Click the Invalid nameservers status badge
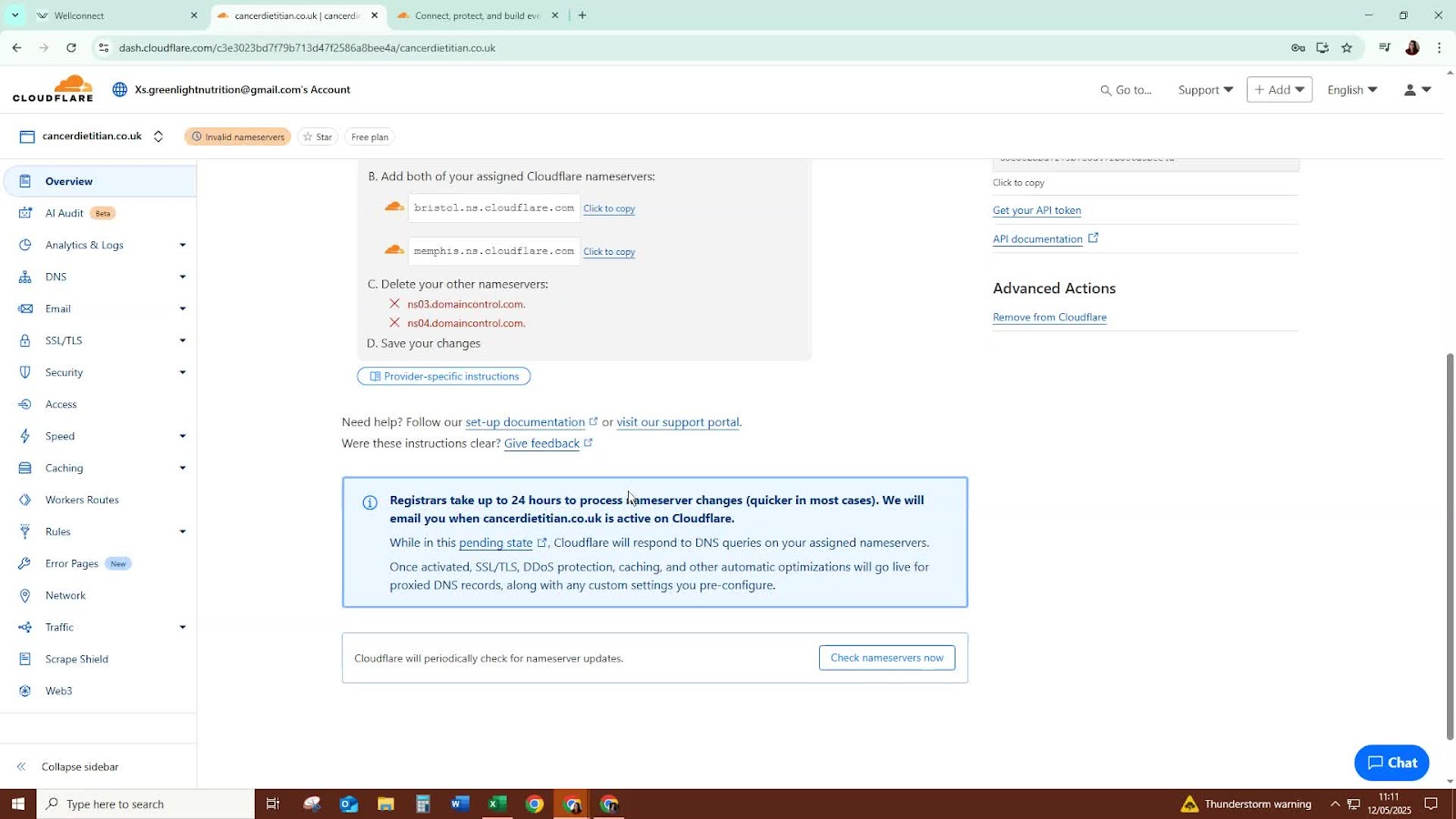The image size is (1456, 819). point(238,136)
